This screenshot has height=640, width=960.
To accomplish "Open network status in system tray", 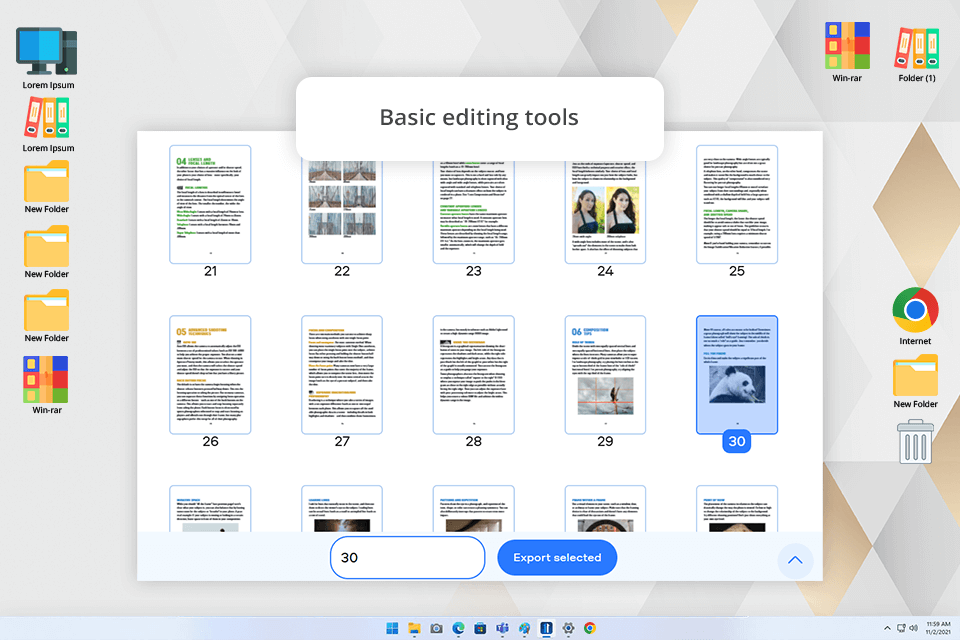I will (901, 628).
